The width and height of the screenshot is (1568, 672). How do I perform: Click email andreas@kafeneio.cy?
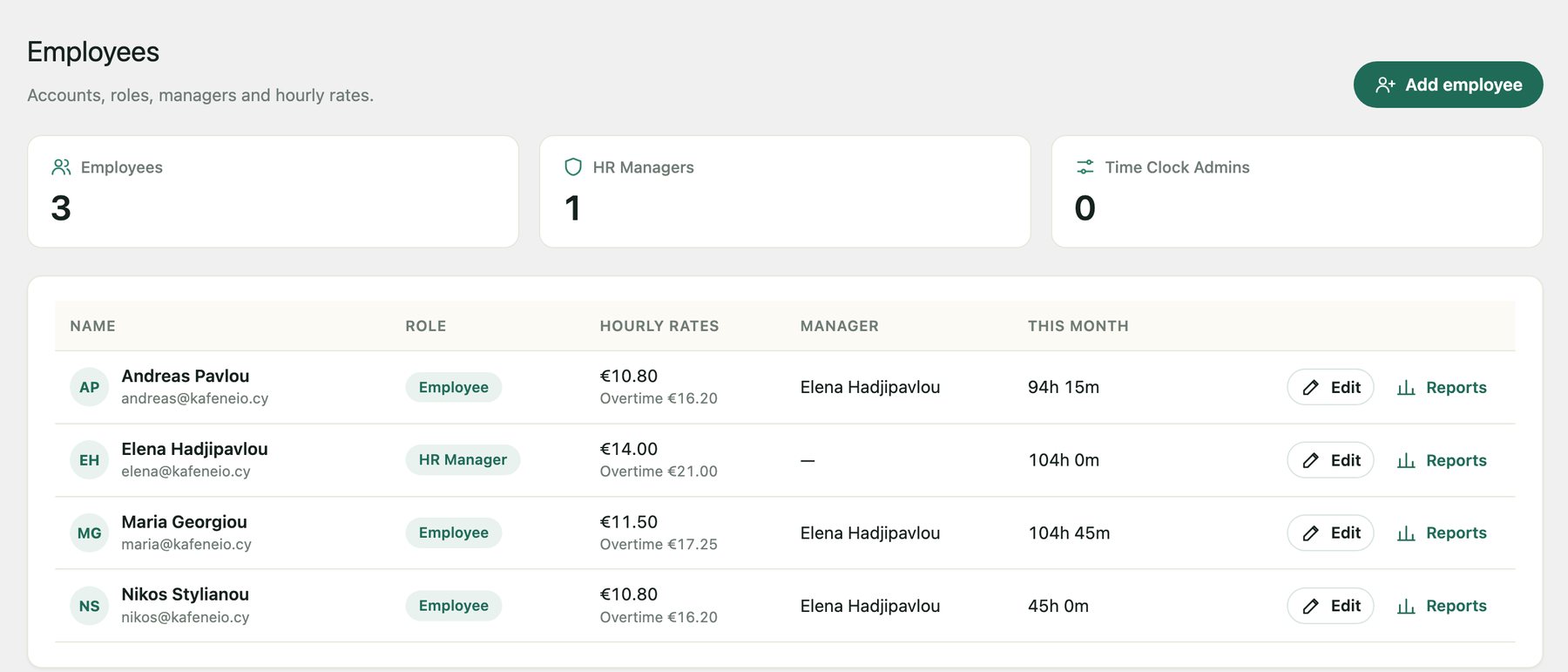coord(195,398)
